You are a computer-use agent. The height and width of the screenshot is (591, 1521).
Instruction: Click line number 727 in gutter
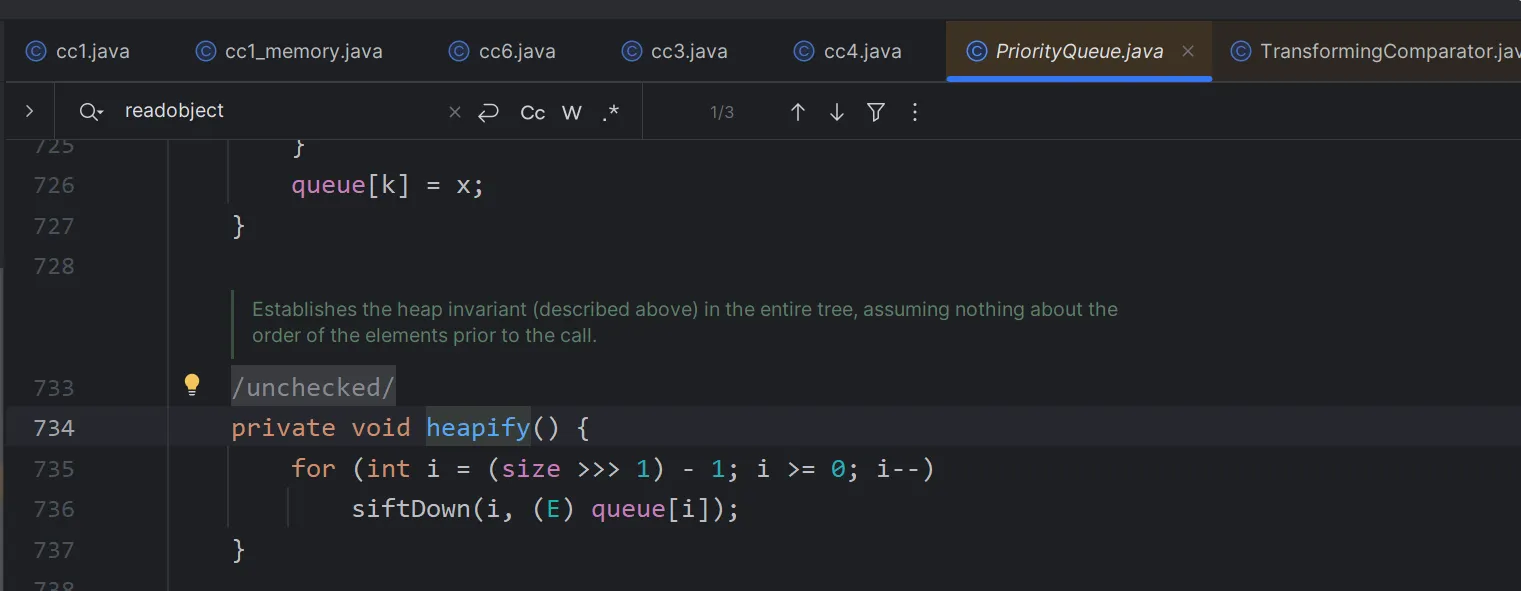[x=54, y=226]
